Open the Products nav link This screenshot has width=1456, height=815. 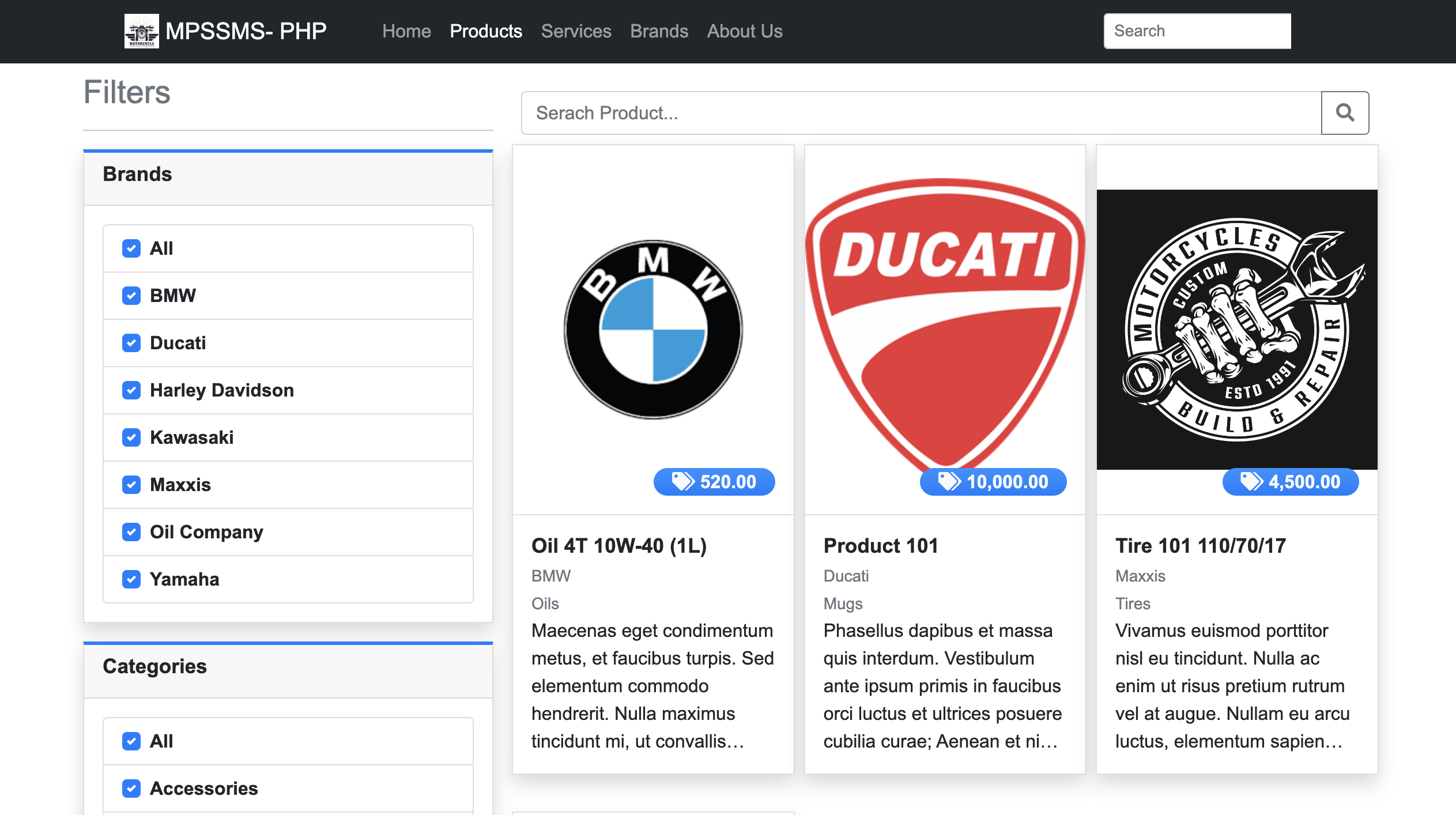click(x=486, y=31)
